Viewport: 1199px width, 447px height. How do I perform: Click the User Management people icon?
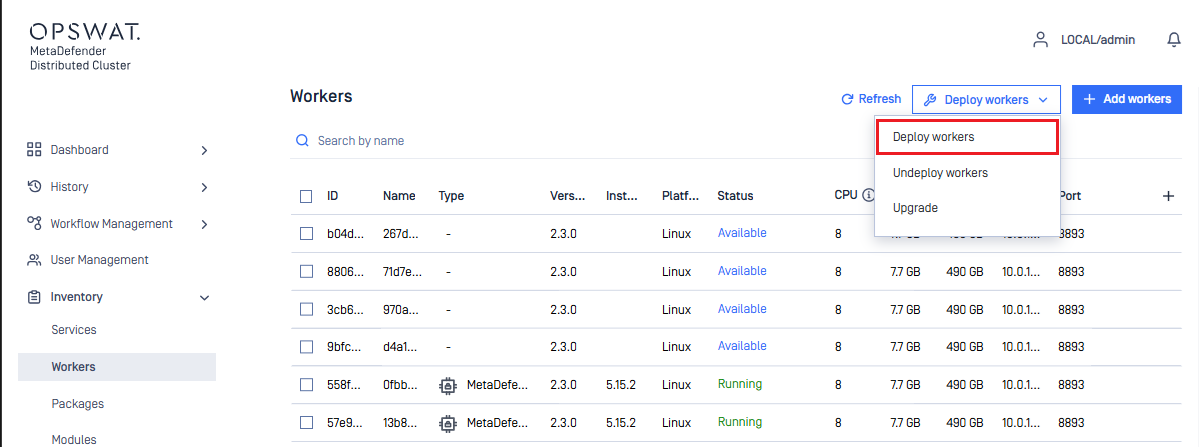click(x=34, y=260)
